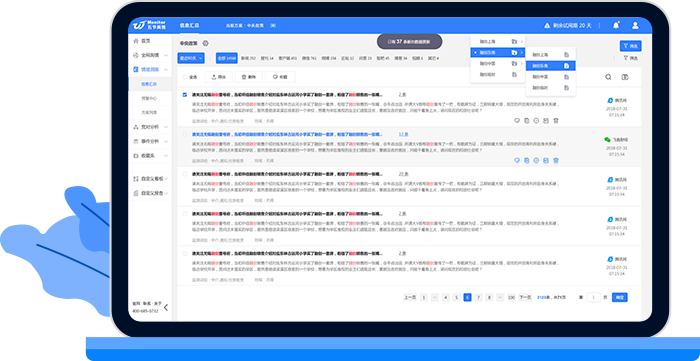Open the blue time-range dropdown

pyautogui.click(x=192, y=58)
